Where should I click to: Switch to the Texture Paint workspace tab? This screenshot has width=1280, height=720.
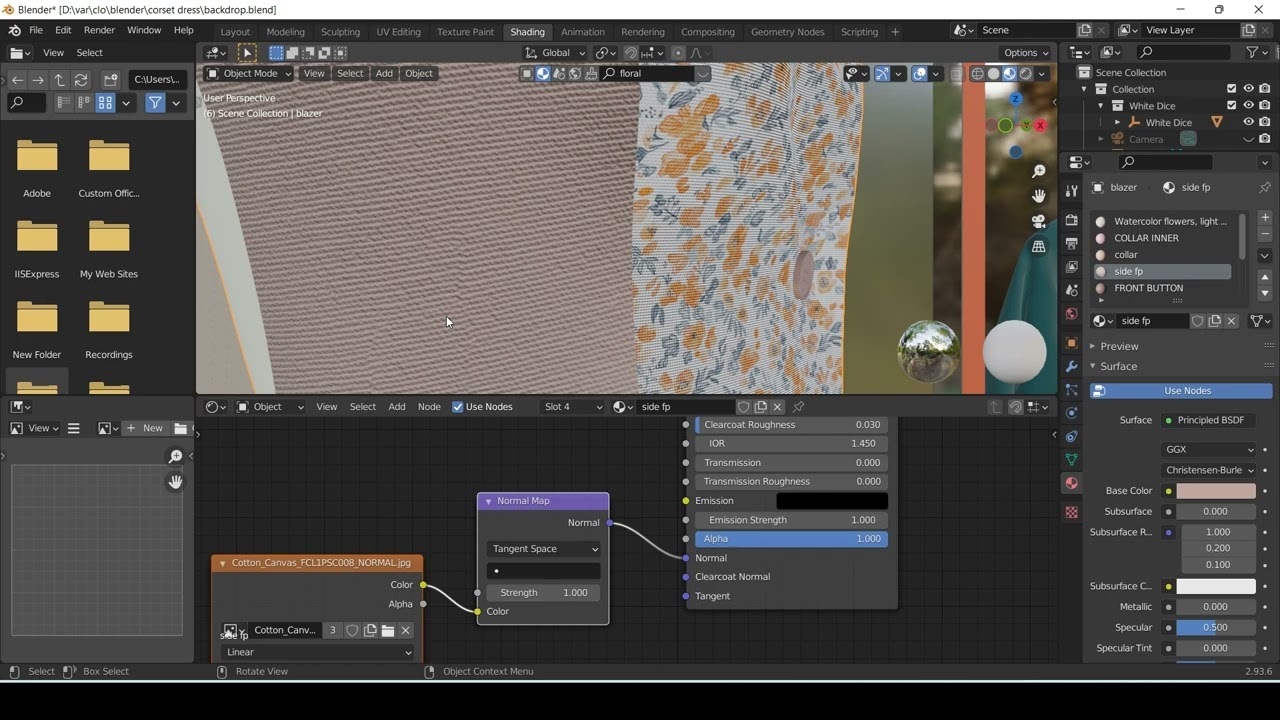465,32
